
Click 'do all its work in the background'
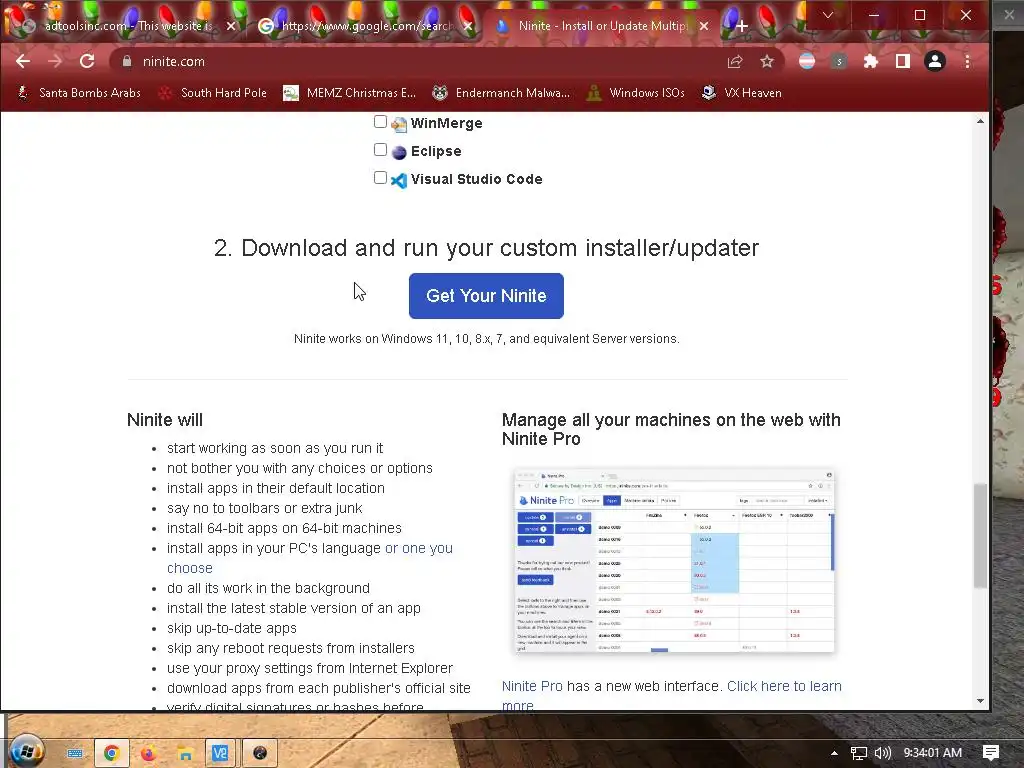268,588
